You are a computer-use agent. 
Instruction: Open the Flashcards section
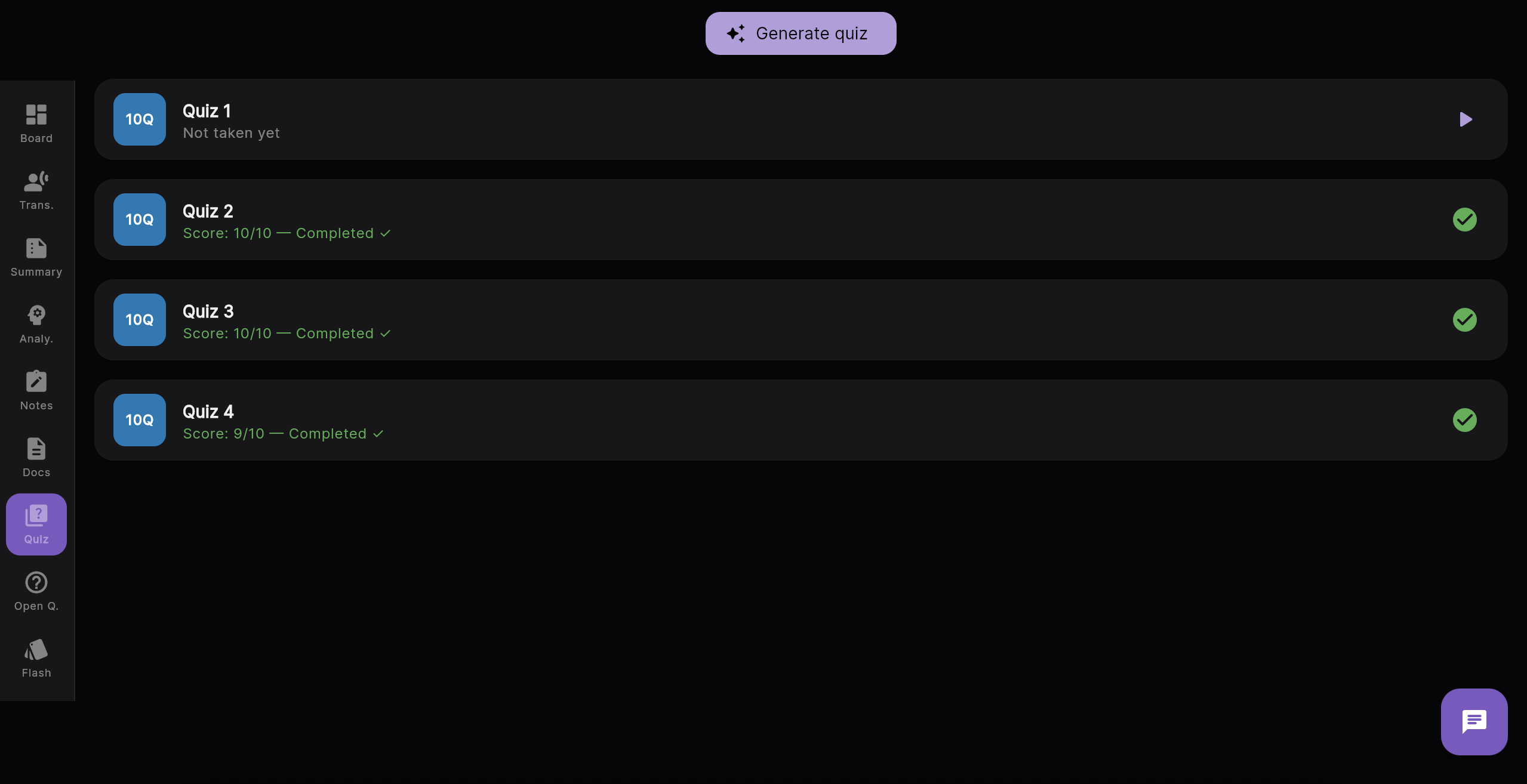pos(36,657)
